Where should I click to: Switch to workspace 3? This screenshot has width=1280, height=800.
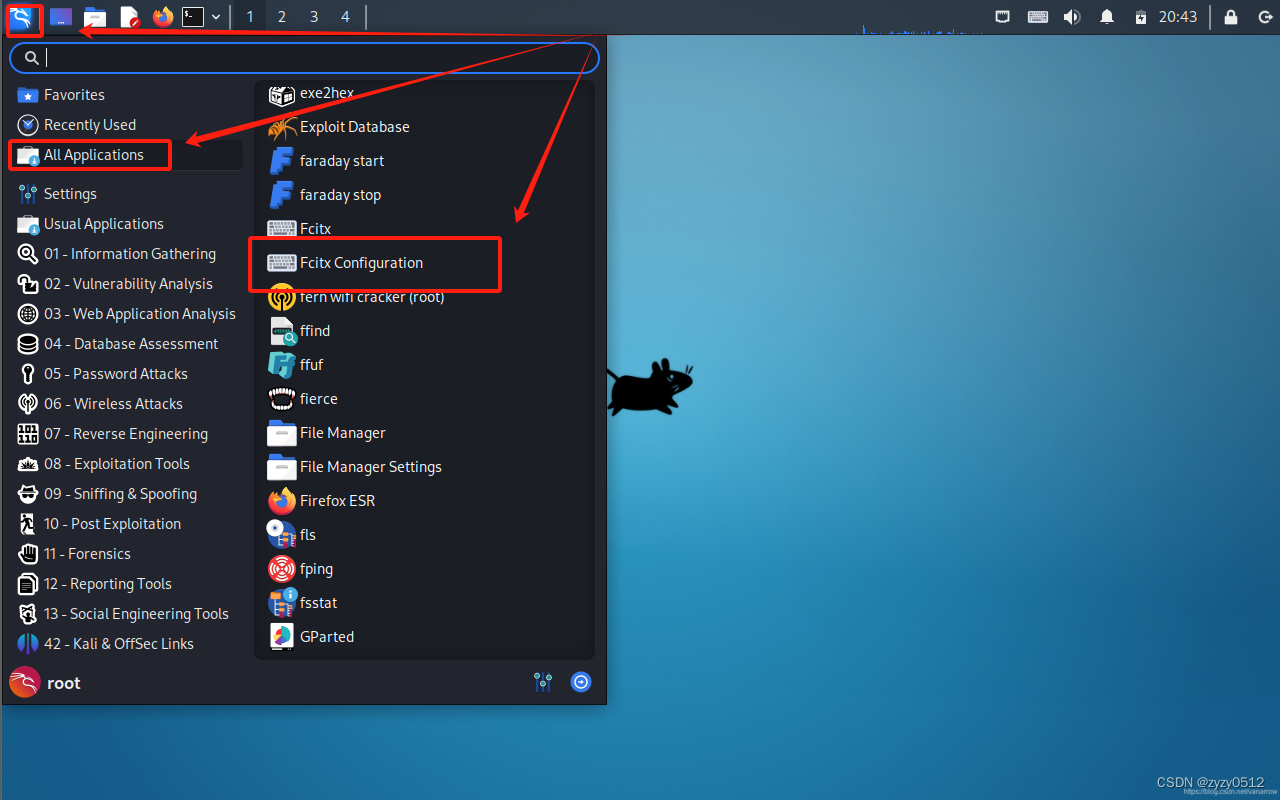coord(314,17)
